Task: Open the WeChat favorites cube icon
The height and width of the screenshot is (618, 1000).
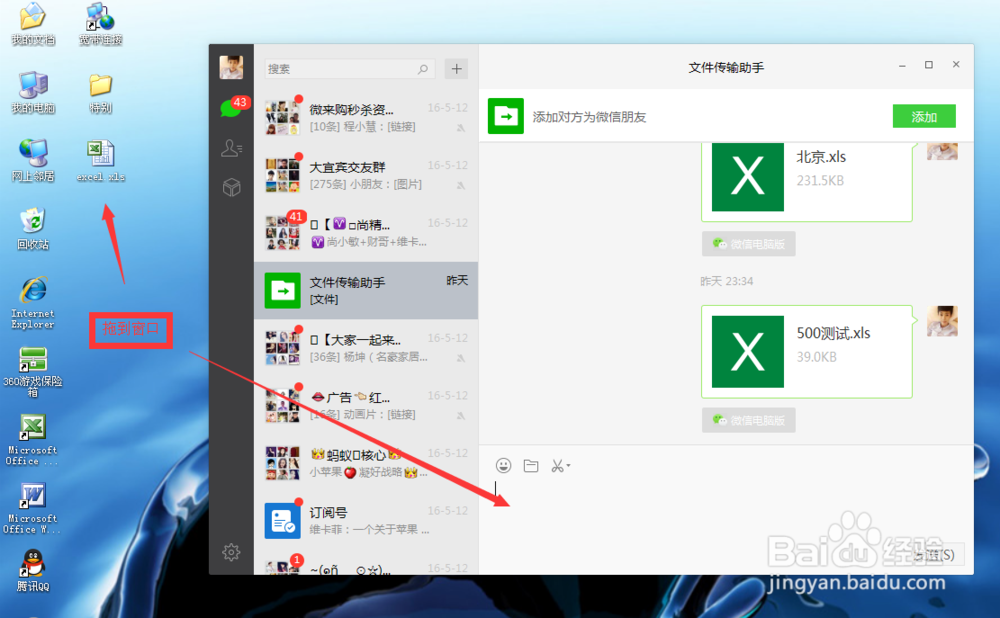Action: coord(232,187)
